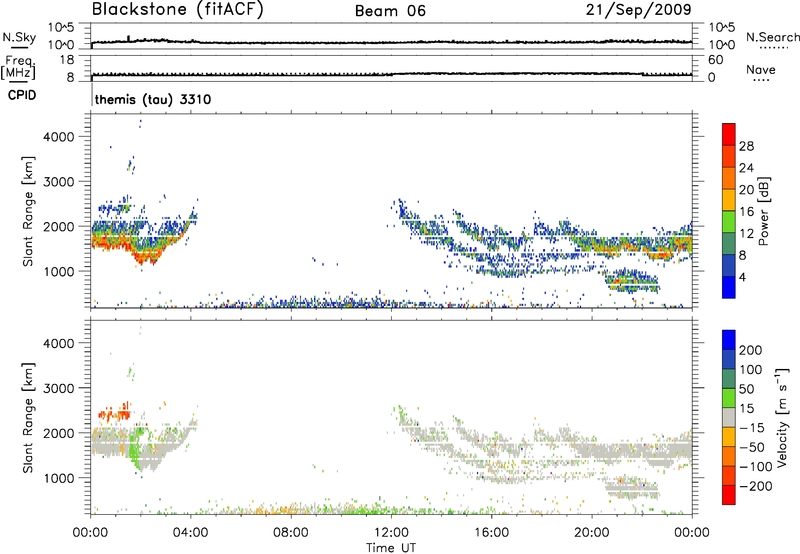
Task: Click the power echo patch near 800 km at 21:00
Action: pos(632,281)
